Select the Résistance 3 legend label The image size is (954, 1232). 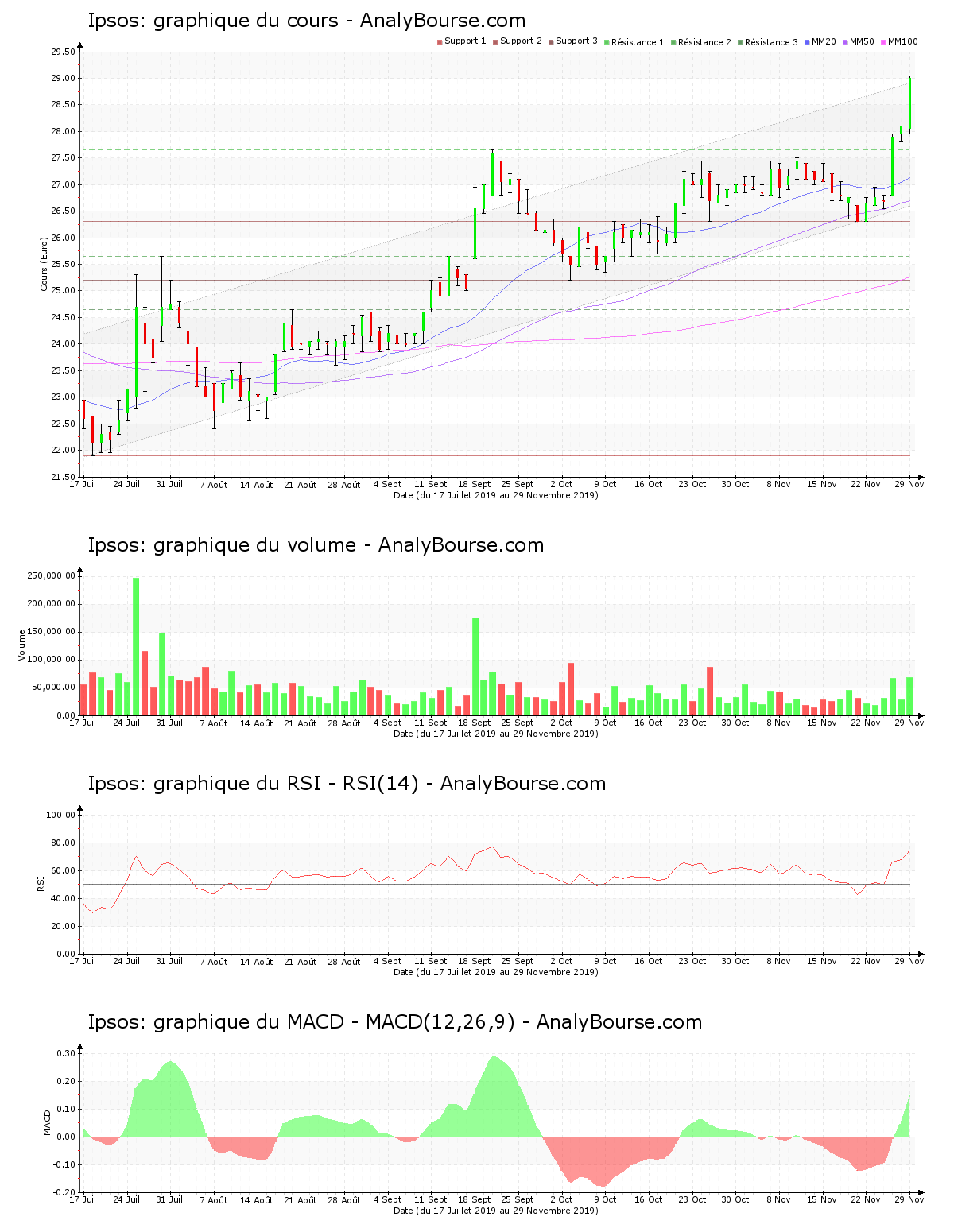(x=771, y=42)
